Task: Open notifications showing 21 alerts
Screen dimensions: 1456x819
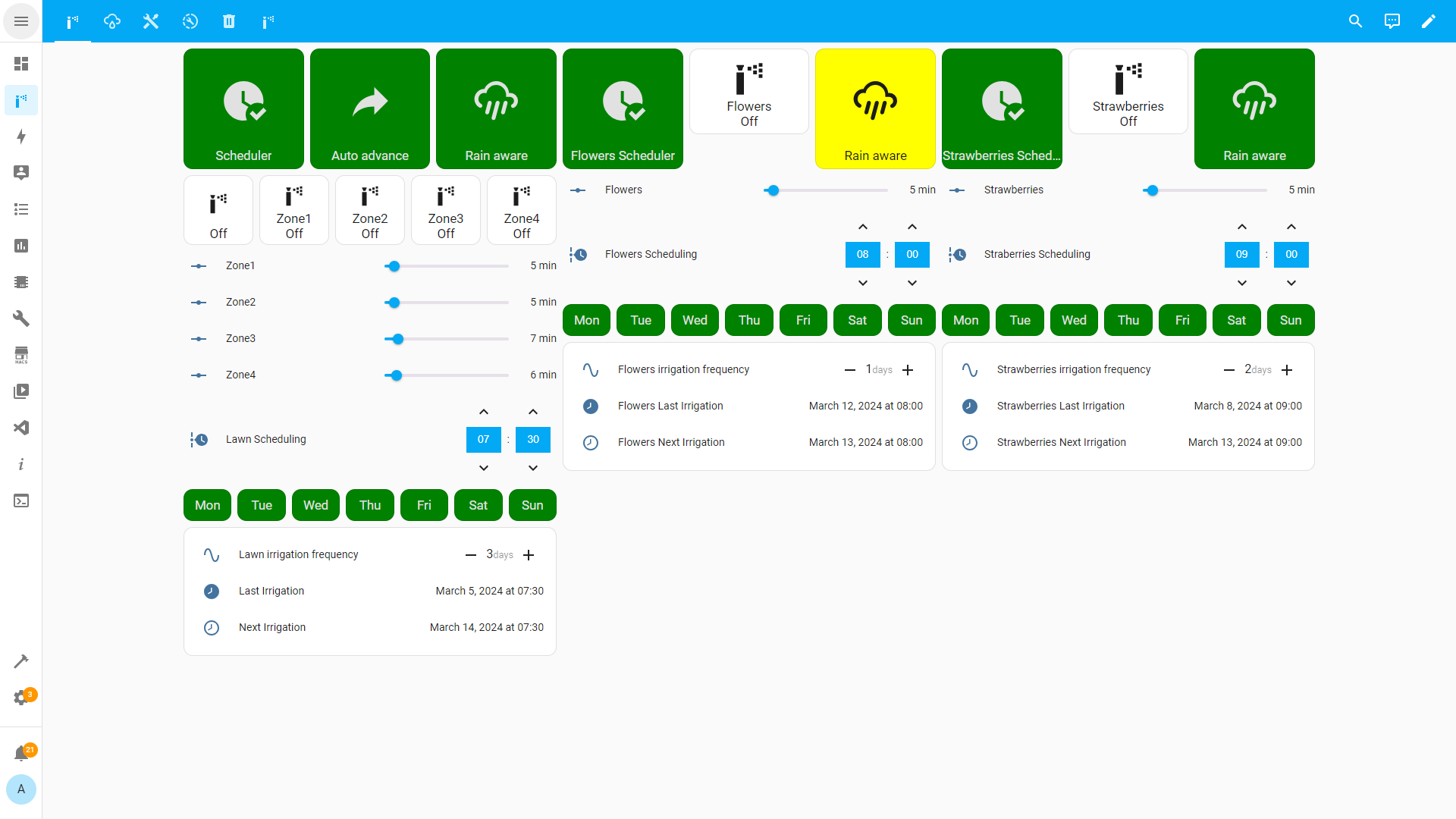Action: click(21, 752)
